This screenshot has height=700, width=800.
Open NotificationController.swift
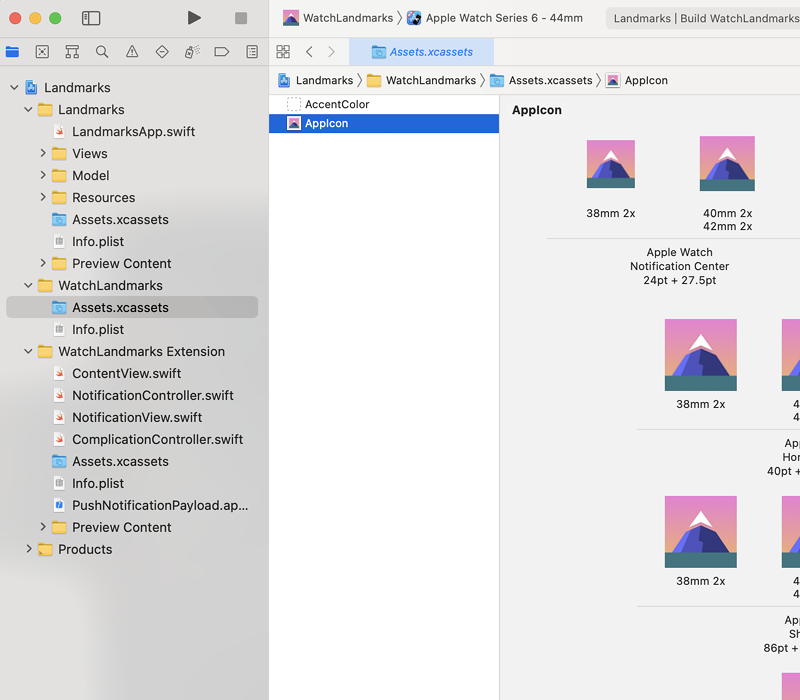click(132, 395)
